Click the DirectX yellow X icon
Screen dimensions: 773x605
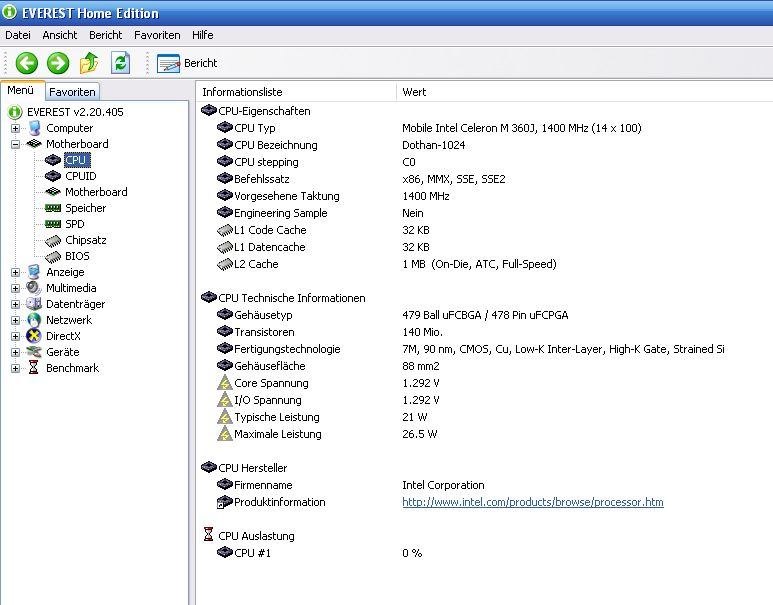34,336
